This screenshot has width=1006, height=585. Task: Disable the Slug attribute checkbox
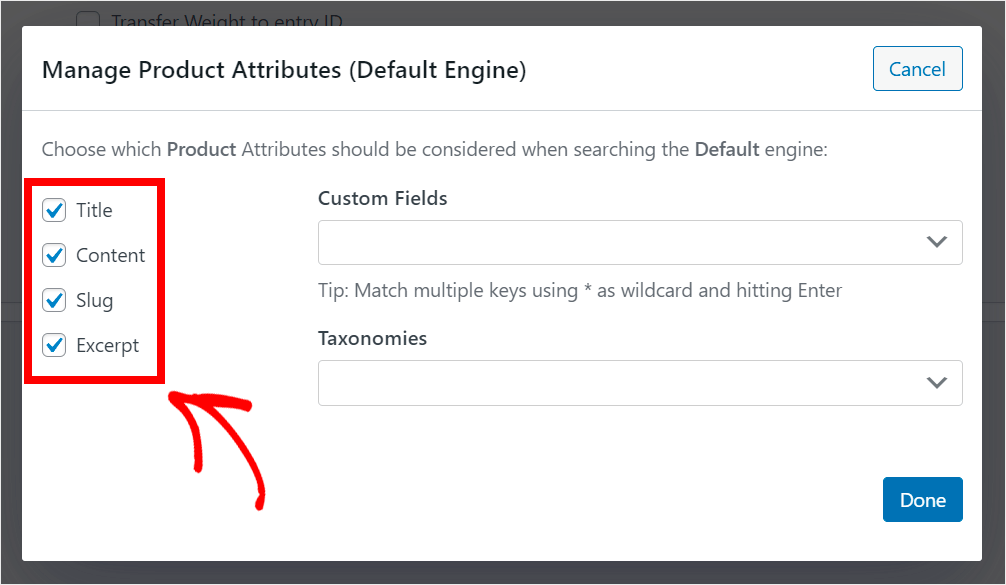pos(54,301)
